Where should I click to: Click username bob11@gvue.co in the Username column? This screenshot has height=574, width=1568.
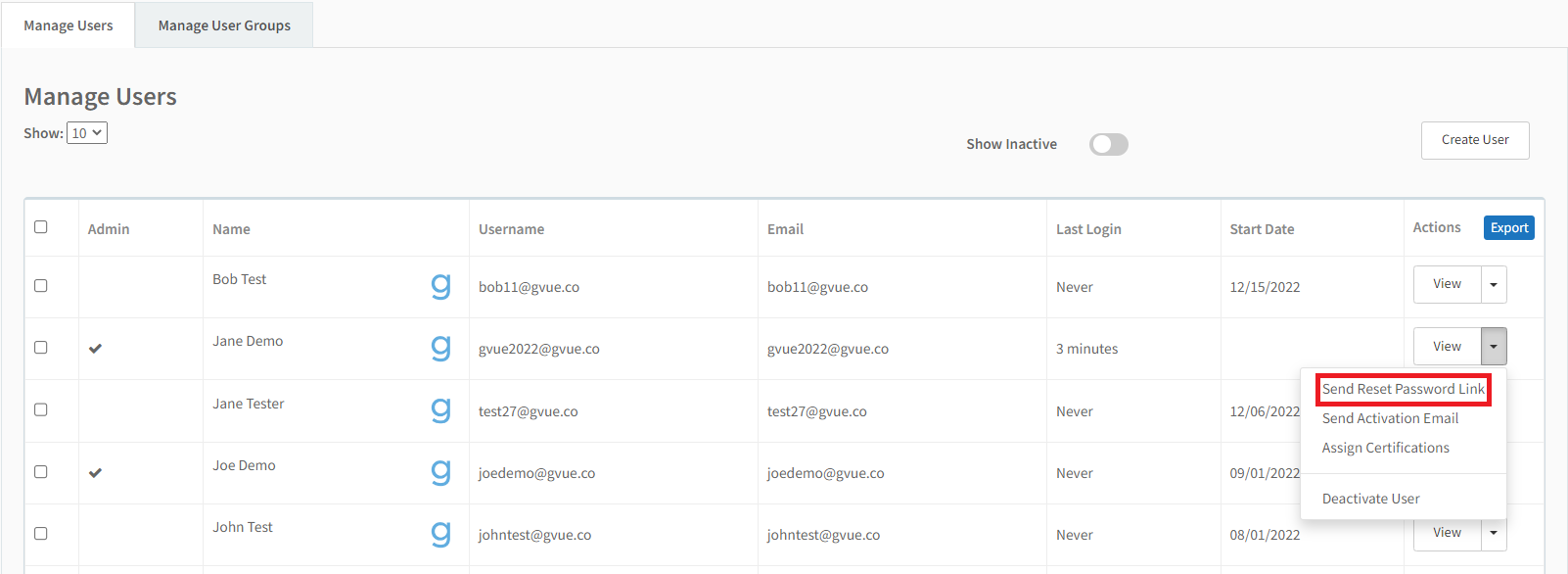[529, 287]
